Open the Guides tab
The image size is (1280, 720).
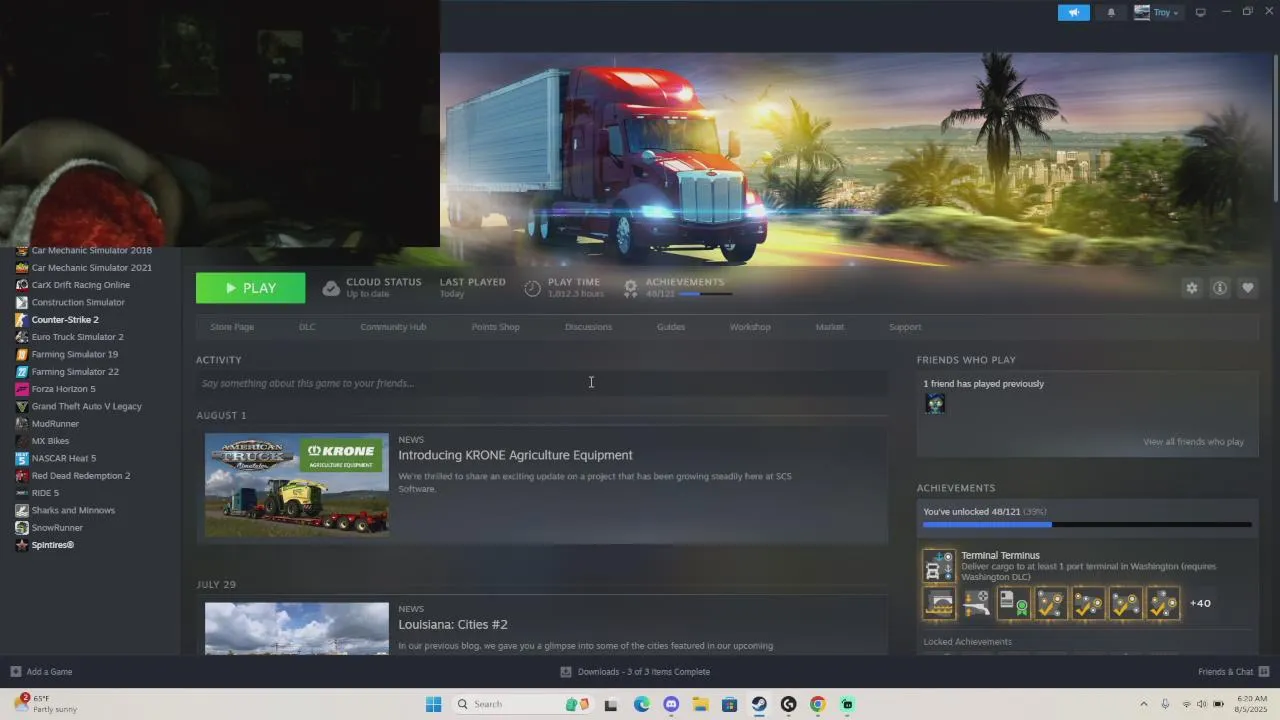(x=671, y=327)
